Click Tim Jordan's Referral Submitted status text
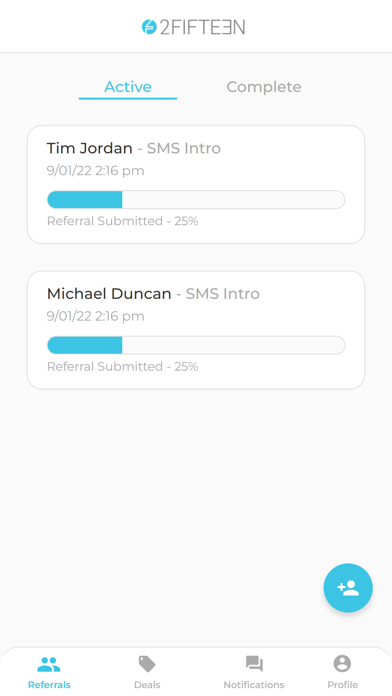 122,221
